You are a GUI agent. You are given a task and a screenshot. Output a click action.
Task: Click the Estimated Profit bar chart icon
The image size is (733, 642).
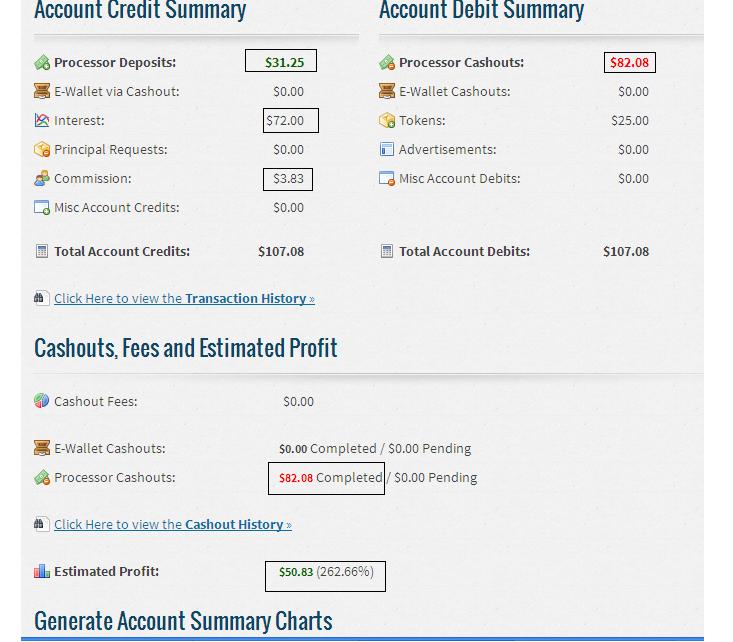coord(42,572)
